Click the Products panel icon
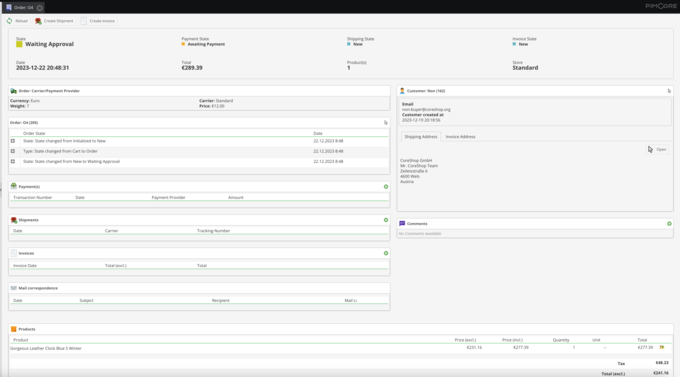 pos(13,329)
